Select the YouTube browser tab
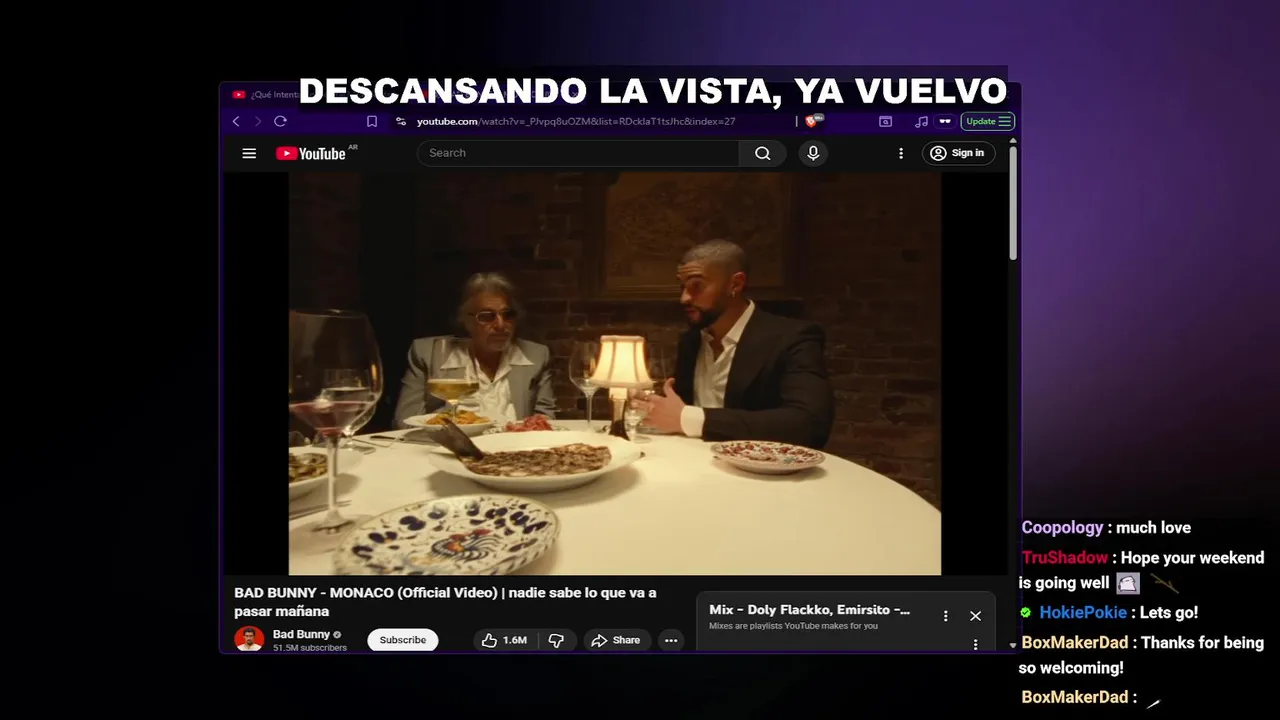1280x720 pixels. [x=265, y=95]
